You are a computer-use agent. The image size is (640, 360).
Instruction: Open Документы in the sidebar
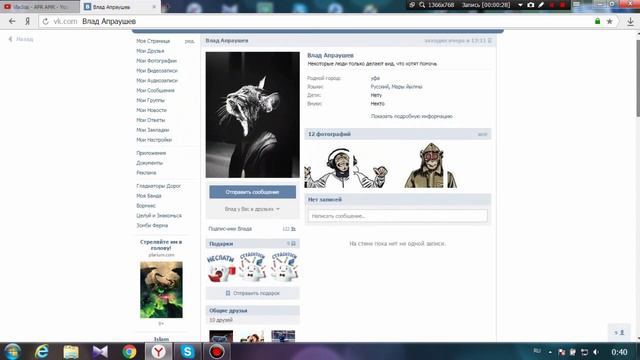pyautogui.click(x=149, y=163)
